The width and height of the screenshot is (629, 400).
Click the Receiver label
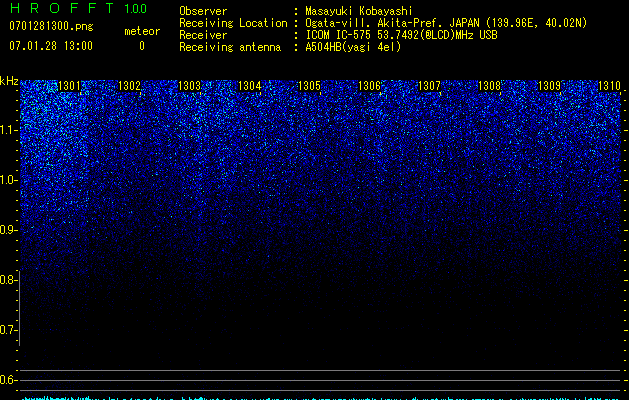[203, 35]
